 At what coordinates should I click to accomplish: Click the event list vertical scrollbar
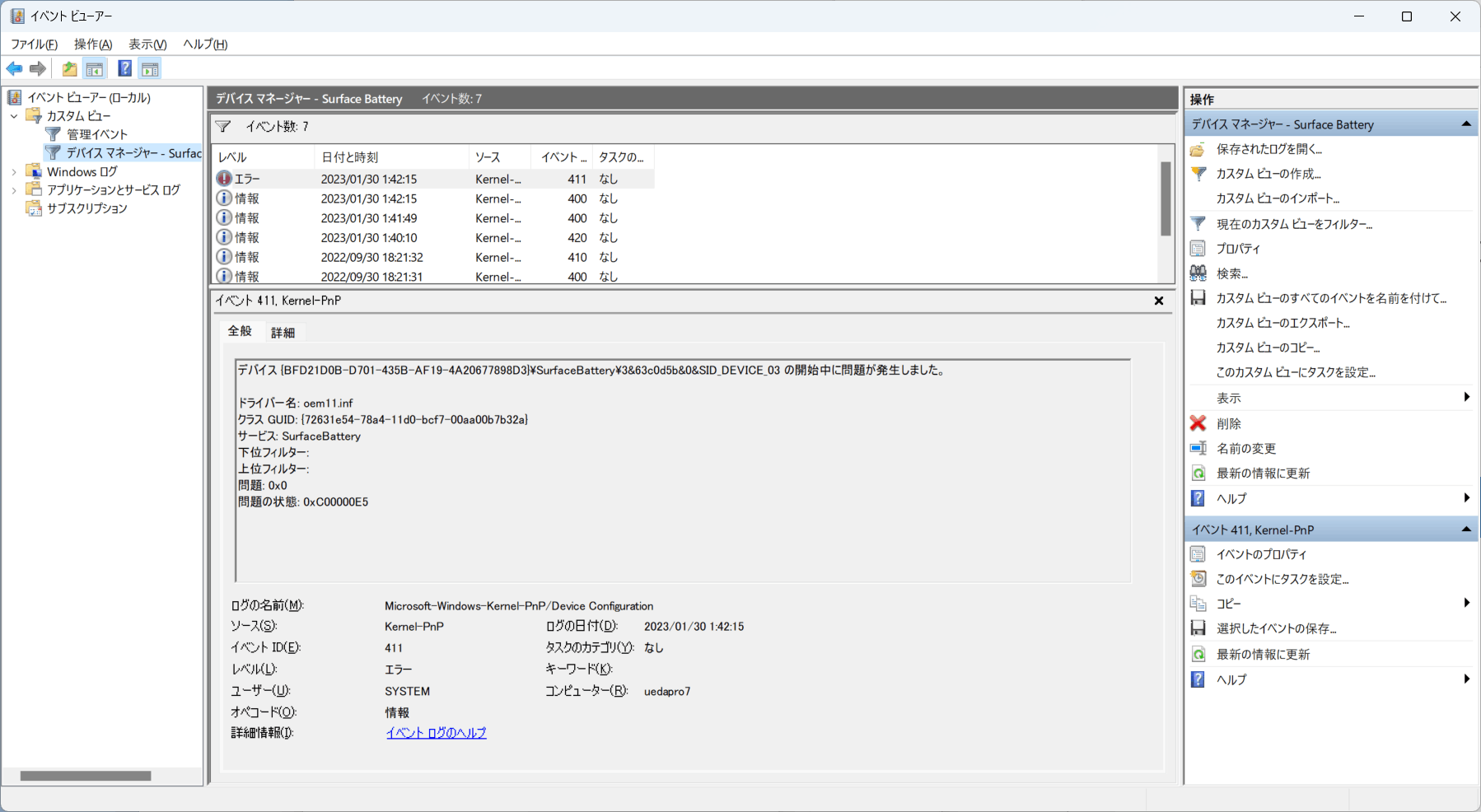pyautogui.click(x=1166, y=198)
